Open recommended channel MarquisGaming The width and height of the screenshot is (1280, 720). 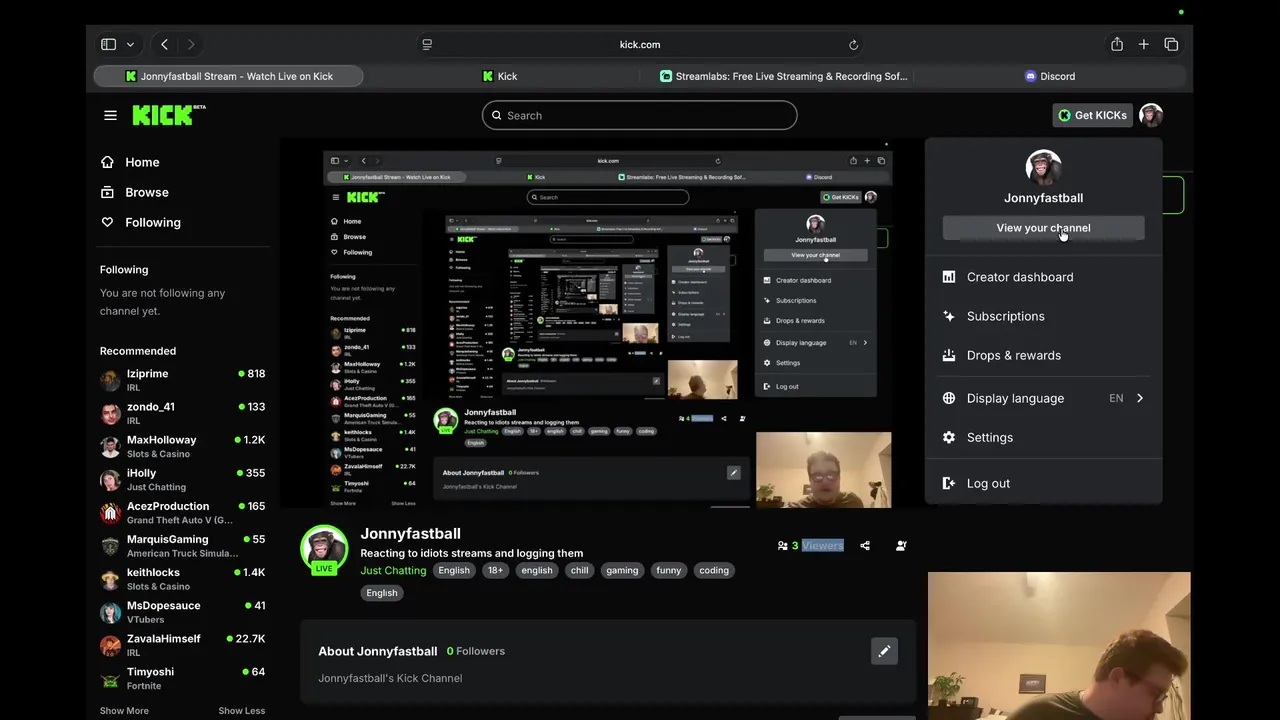[182, 545]
